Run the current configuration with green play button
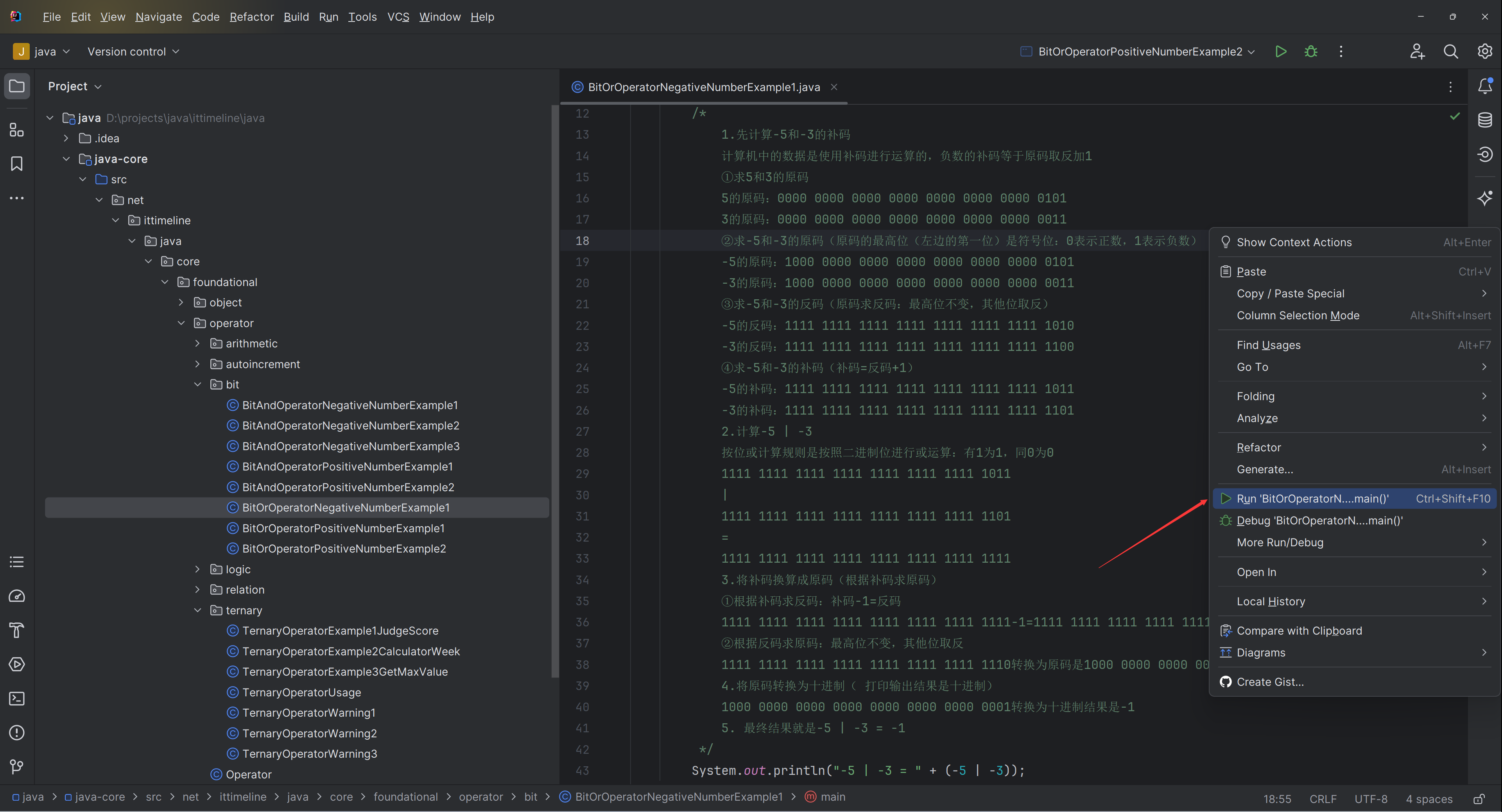 point(1280,51)
